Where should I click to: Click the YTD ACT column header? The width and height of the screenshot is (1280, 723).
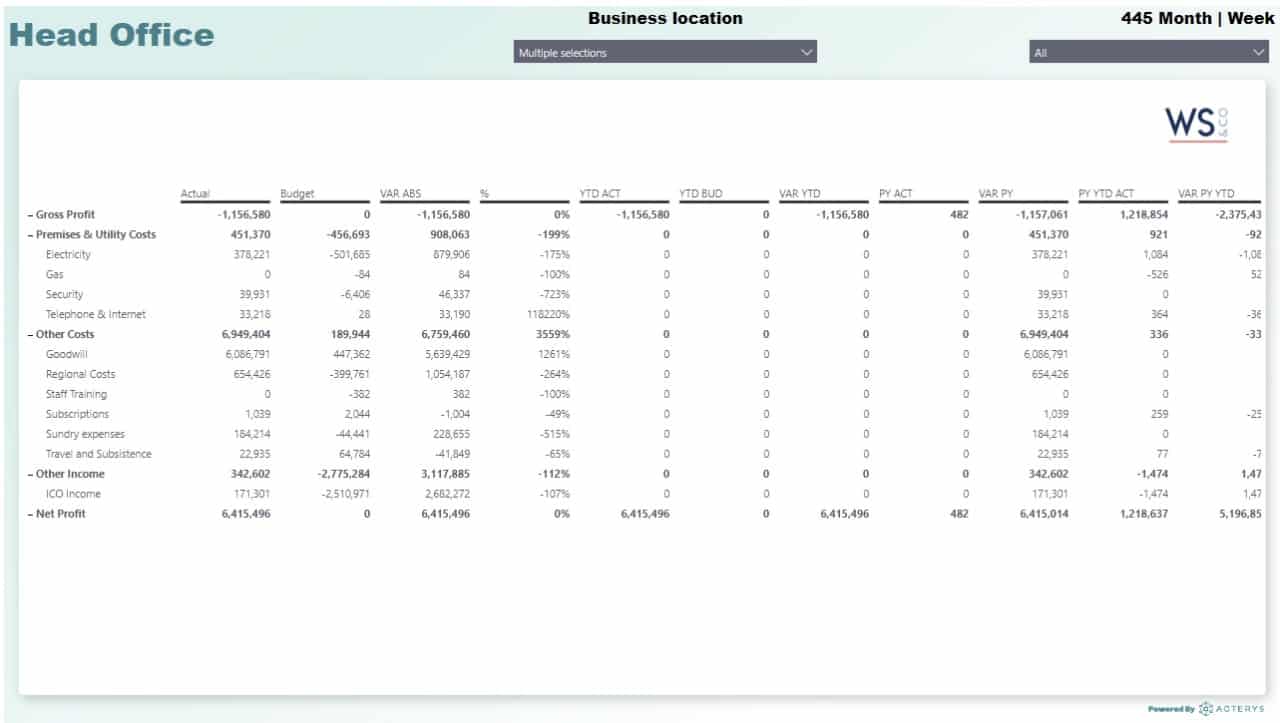(x=598, y=194)
